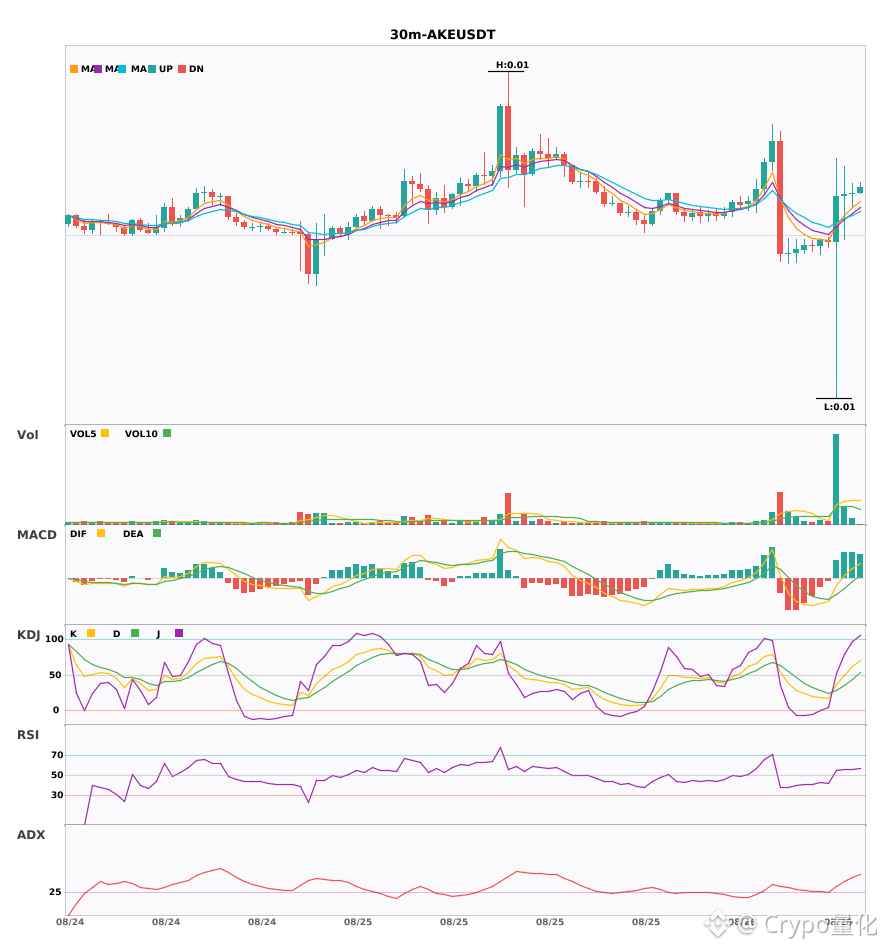The height and width of the screenshot is (950, 885).
Task: Click the KDJ panel label
Action: [28, 635]
